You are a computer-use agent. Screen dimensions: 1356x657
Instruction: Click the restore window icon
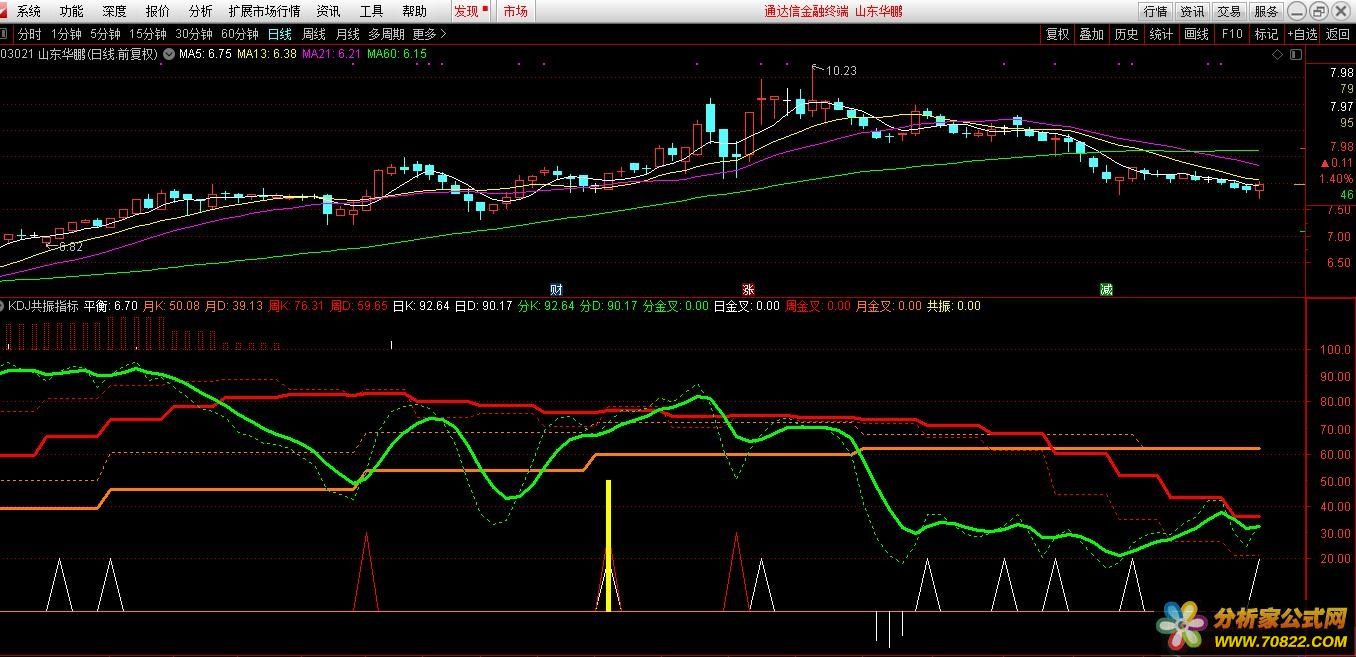(x=1319, y=11)
